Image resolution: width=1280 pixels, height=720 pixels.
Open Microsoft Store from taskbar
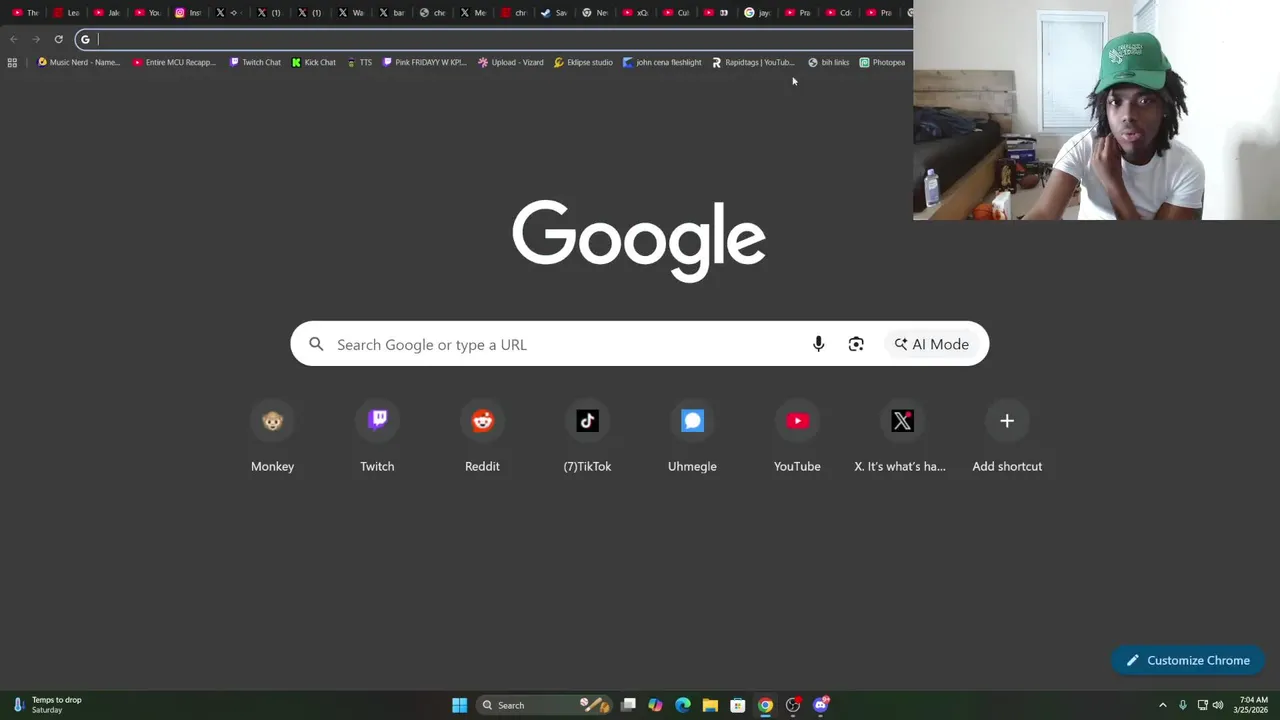(x=738, y=705)
